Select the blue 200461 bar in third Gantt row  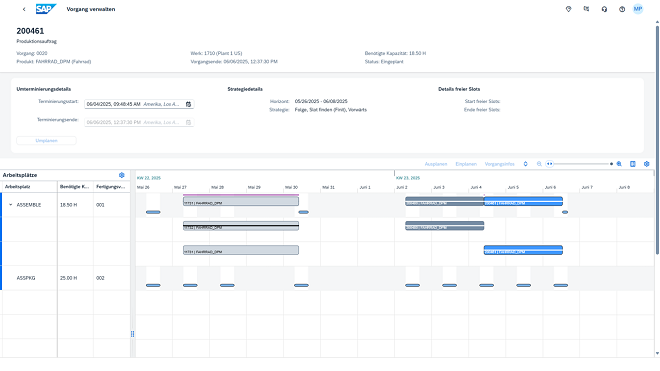pos(523,250)
